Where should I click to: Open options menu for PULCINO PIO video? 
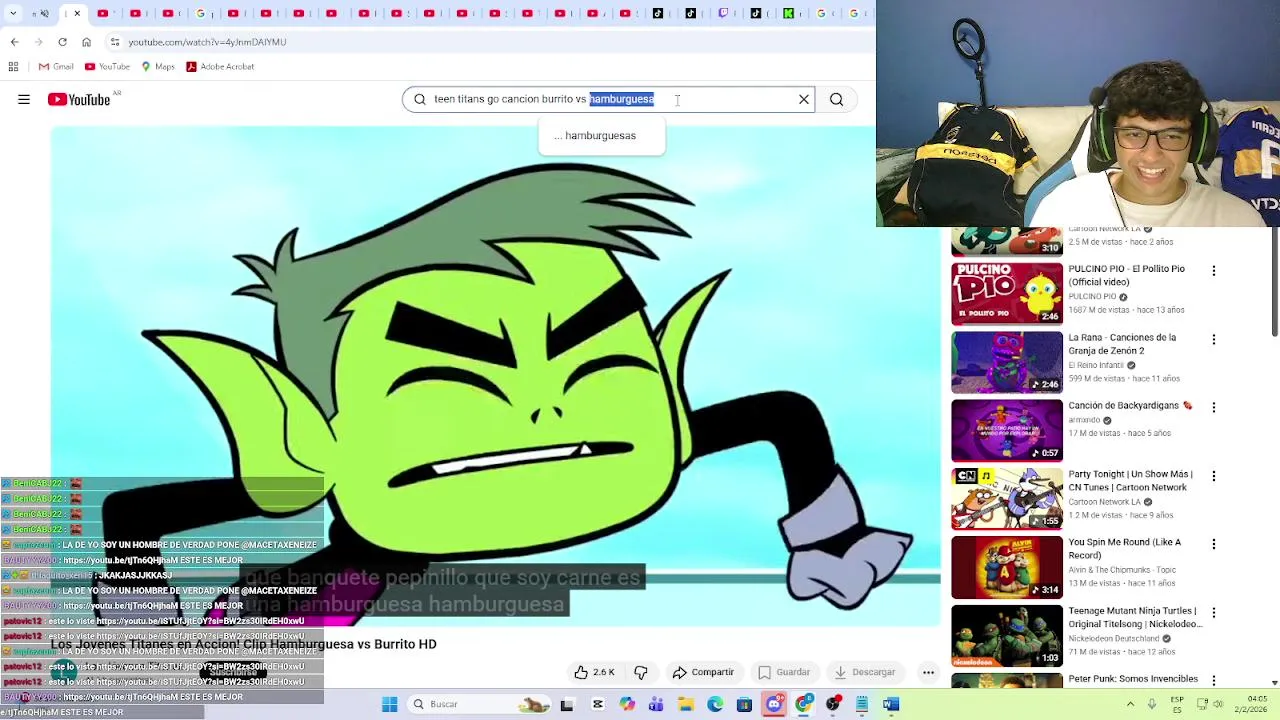pos(1214,271)
